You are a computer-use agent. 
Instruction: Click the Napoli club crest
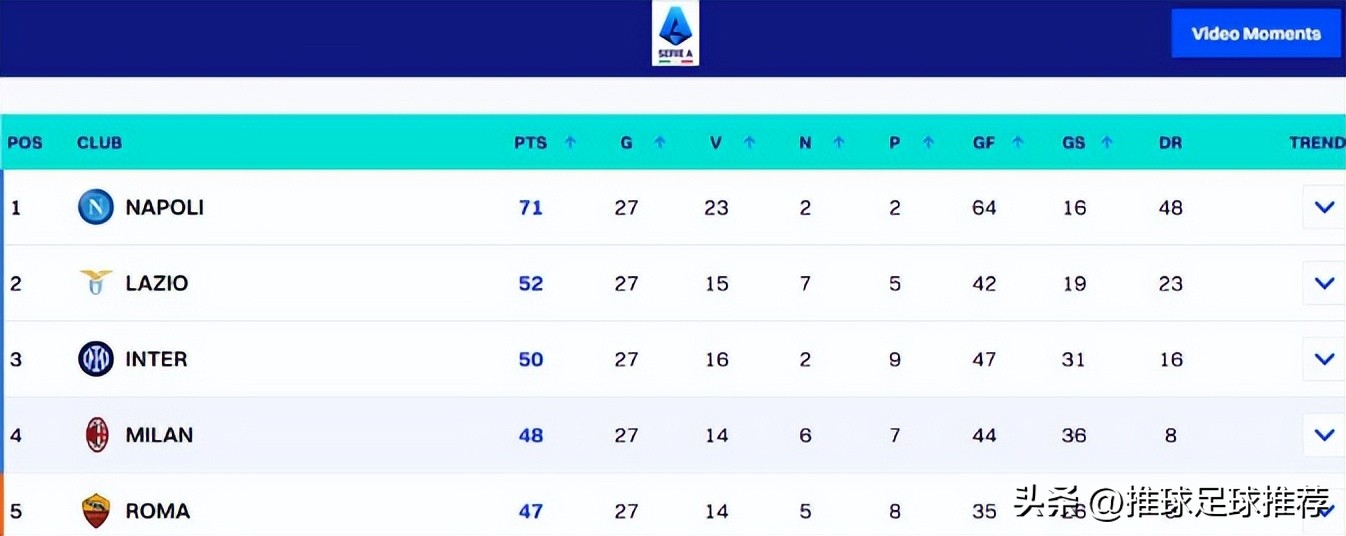point(96,207)
